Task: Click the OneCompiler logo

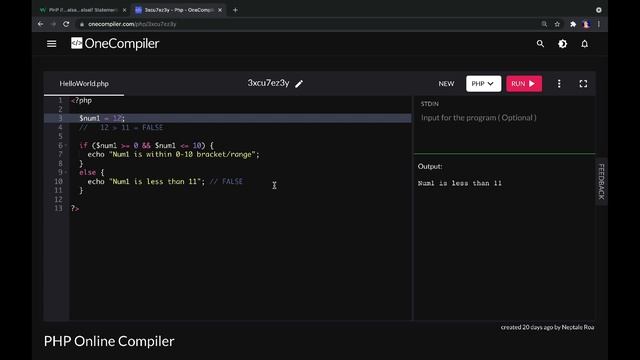Action: click(x=115, y=43)
